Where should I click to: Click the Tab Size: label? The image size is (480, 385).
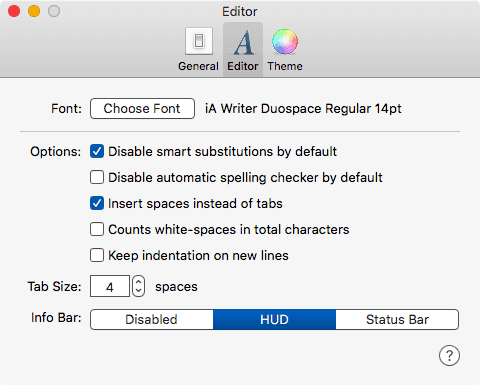click(54, 286)
